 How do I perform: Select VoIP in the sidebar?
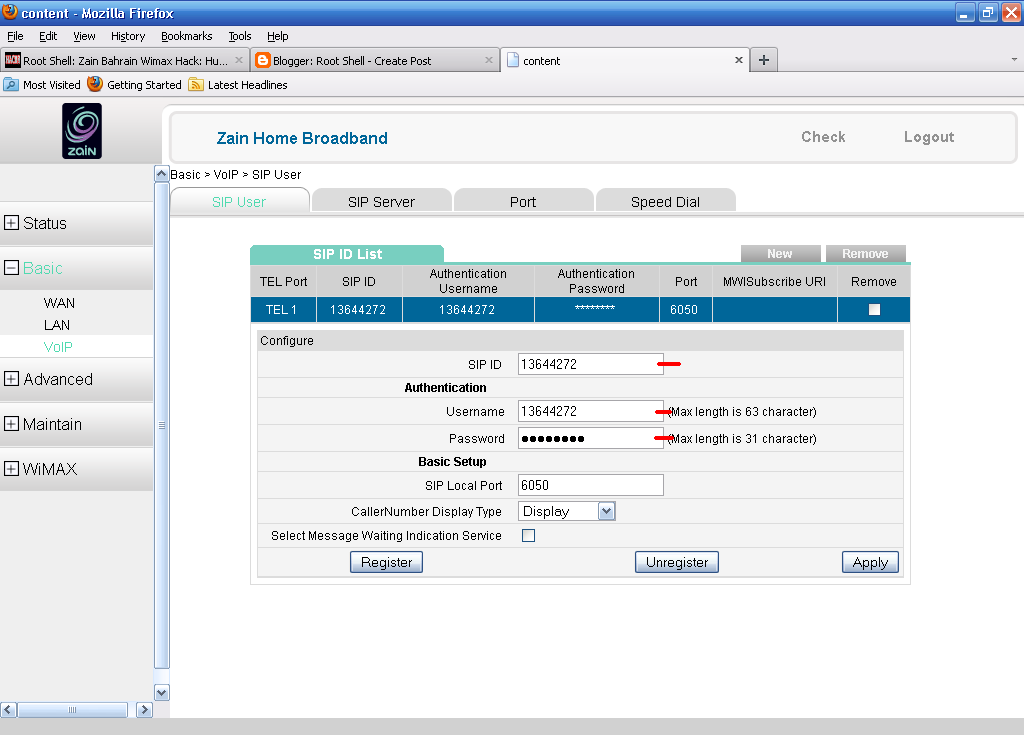click(x=58, y=347)
